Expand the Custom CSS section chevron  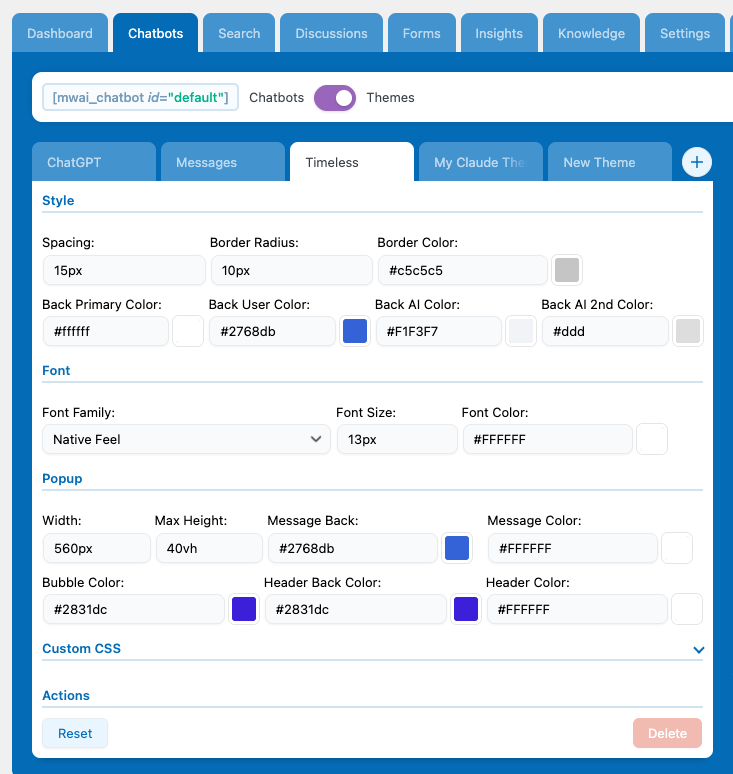point(698,650)
